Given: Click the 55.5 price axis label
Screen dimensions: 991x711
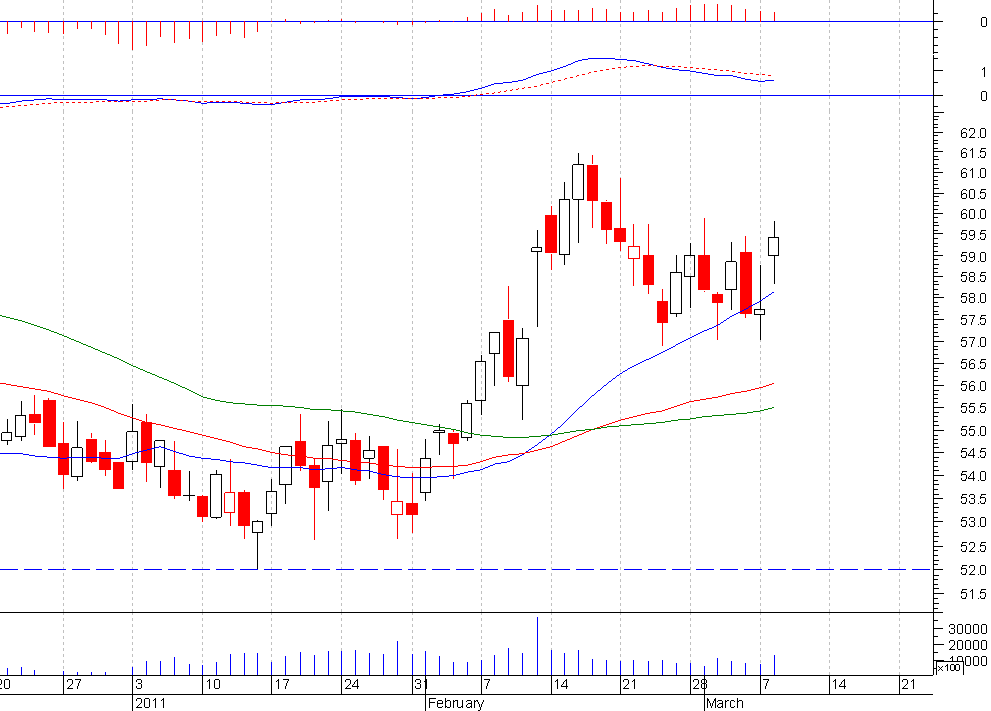Looking at the screenshot, I should point(973,408).
